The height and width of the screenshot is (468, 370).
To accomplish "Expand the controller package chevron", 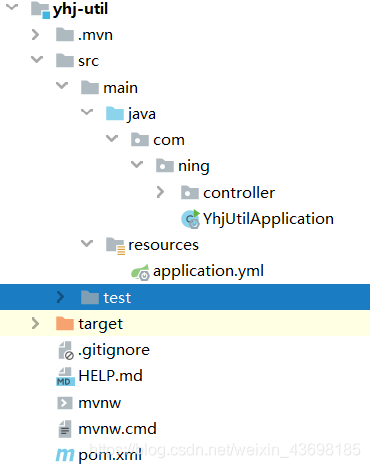I will click(x=160, y=192).
